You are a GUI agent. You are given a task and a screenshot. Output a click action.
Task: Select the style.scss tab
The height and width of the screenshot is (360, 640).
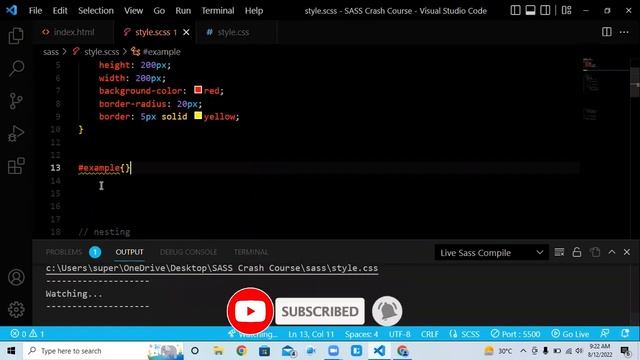(153, 32)
